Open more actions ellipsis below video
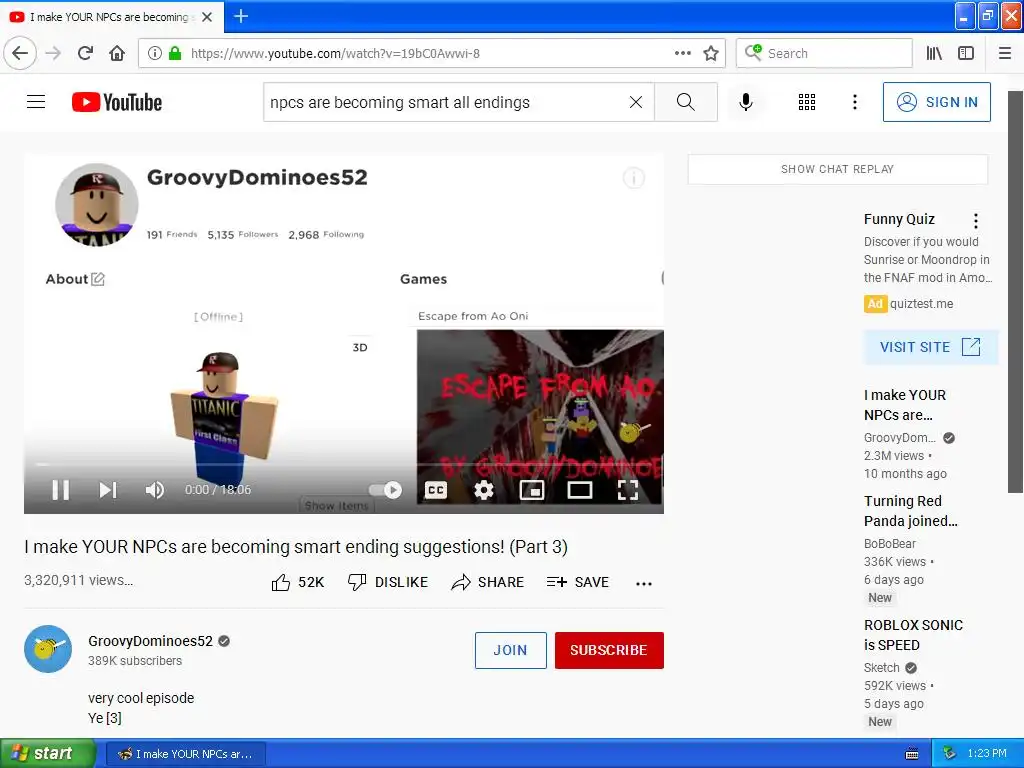1024x768 pixels. (x=644, y=583)
